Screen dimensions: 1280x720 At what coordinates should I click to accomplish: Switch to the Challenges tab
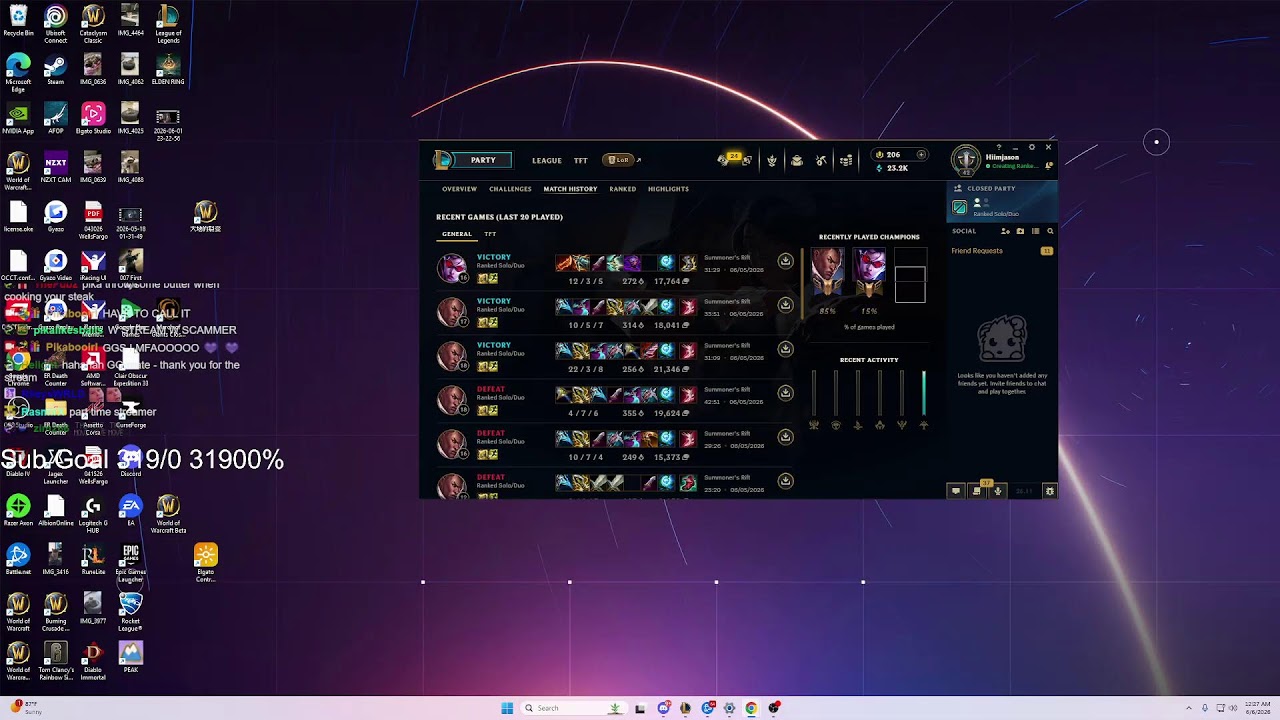tap(510, 189)
